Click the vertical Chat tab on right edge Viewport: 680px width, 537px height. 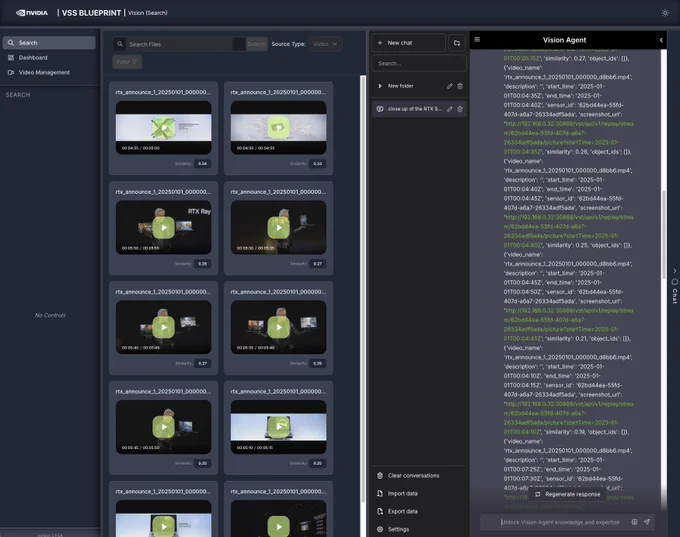pos(674,291)
